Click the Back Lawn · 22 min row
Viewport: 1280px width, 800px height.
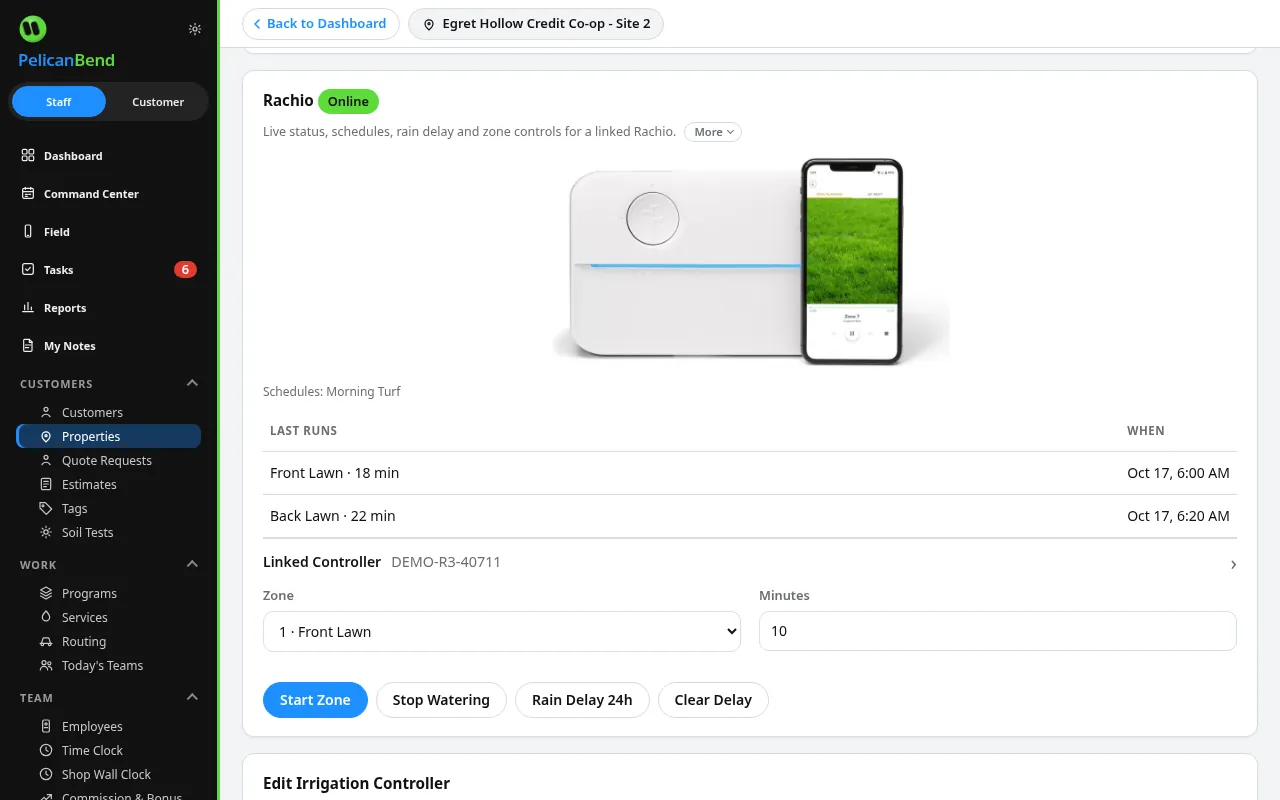coord(750,516)
